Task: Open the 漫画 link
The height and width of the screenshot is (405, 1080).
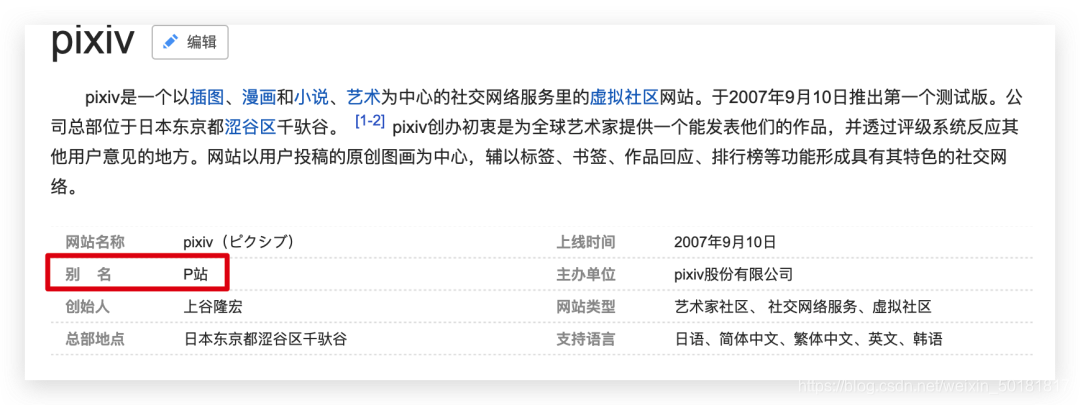Action: click(259, 98)
